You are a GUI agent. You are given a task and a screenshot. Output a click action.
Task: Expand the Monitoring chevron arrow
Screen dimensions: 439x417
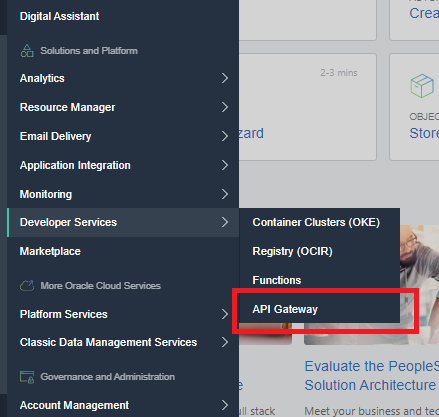point(225,194)
